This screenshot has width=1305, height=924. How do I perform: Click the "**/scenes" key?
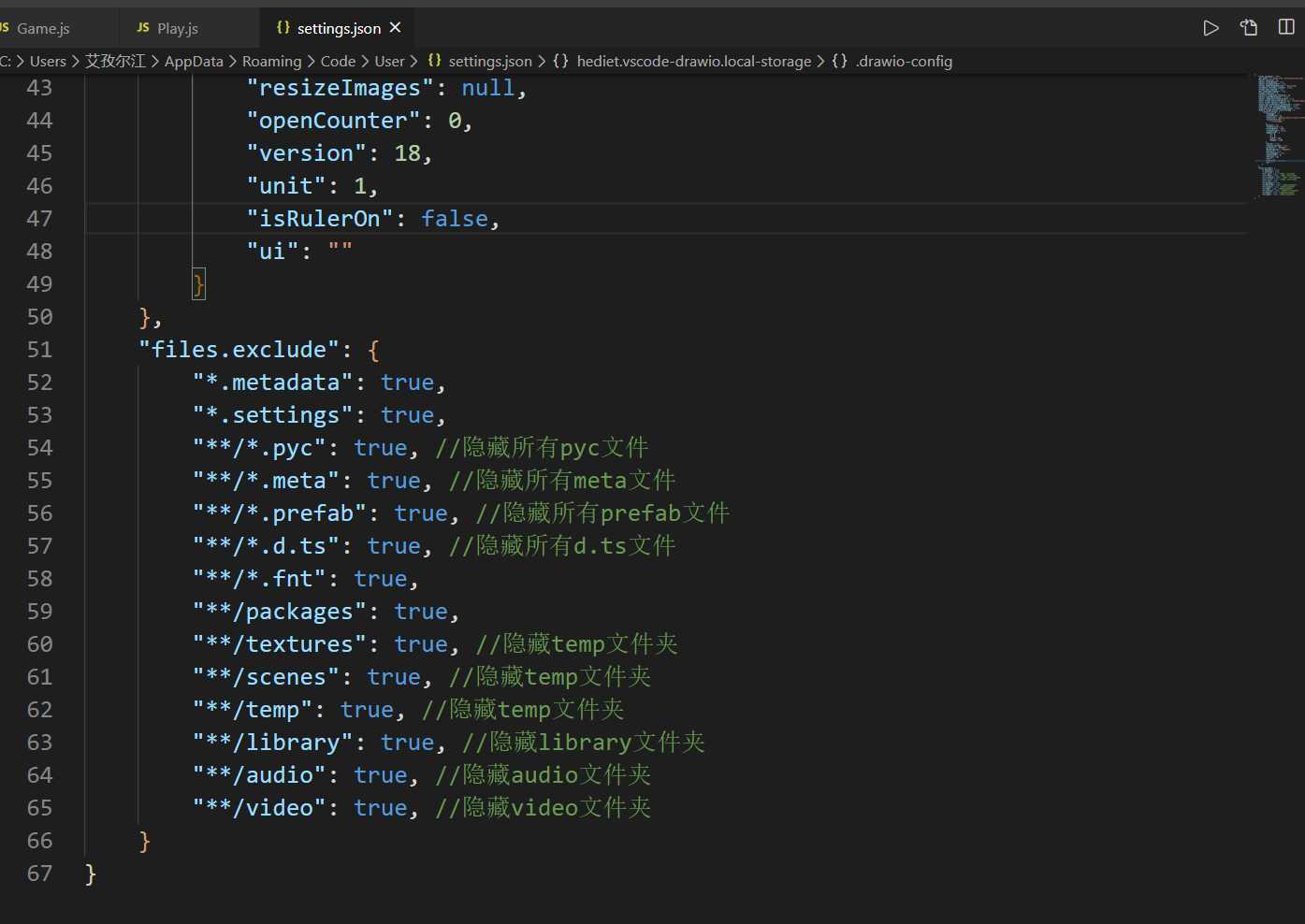(x=267, y=677)
